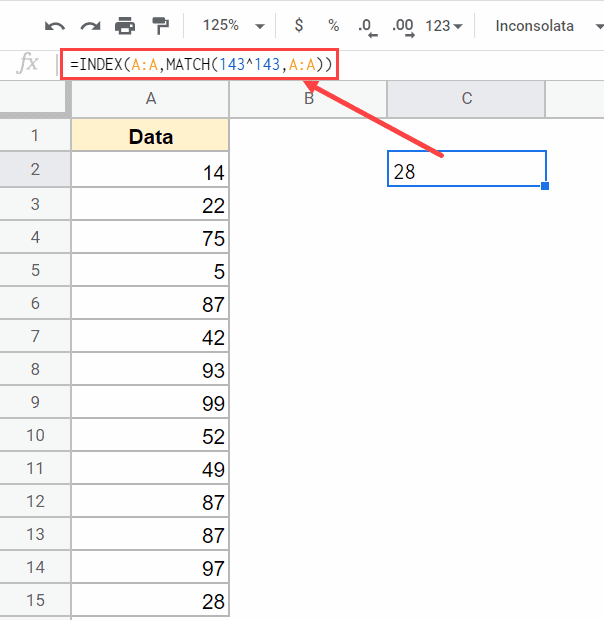
Task: Select row 10 header
Action: click(x=35, y=435)
